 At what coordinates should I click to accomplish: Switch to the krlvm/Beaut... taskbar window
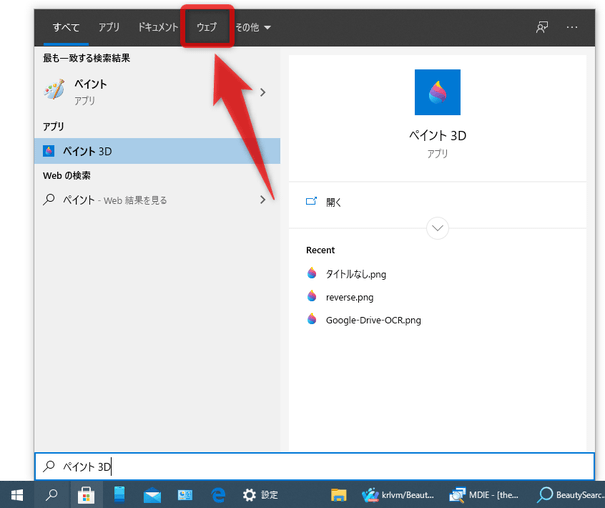tap(398, 495)
